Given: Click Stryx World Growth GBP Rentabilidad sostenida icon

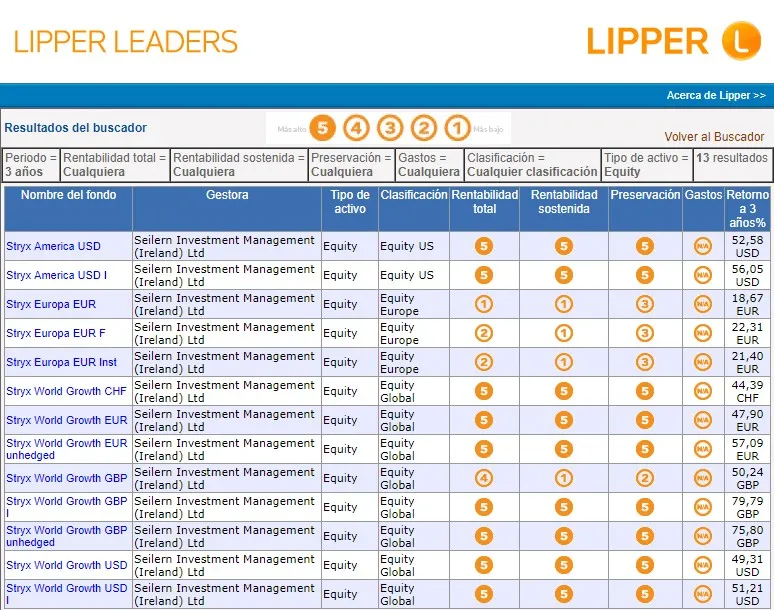Looking at the screenshot, I should click(564, 478).
